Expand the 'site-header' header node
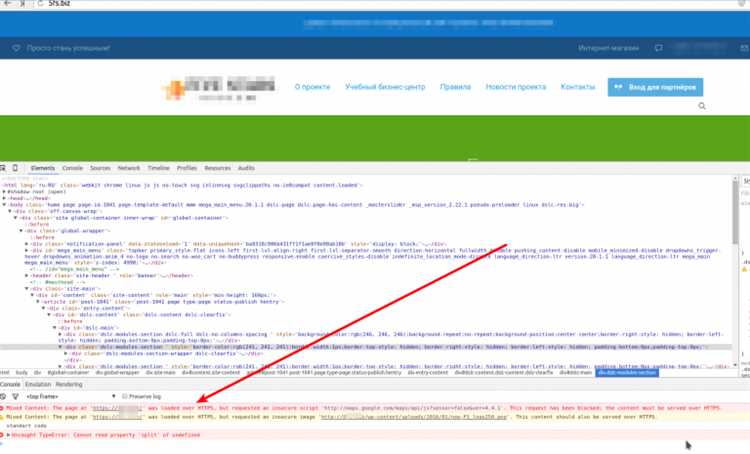 coord(27,276)
